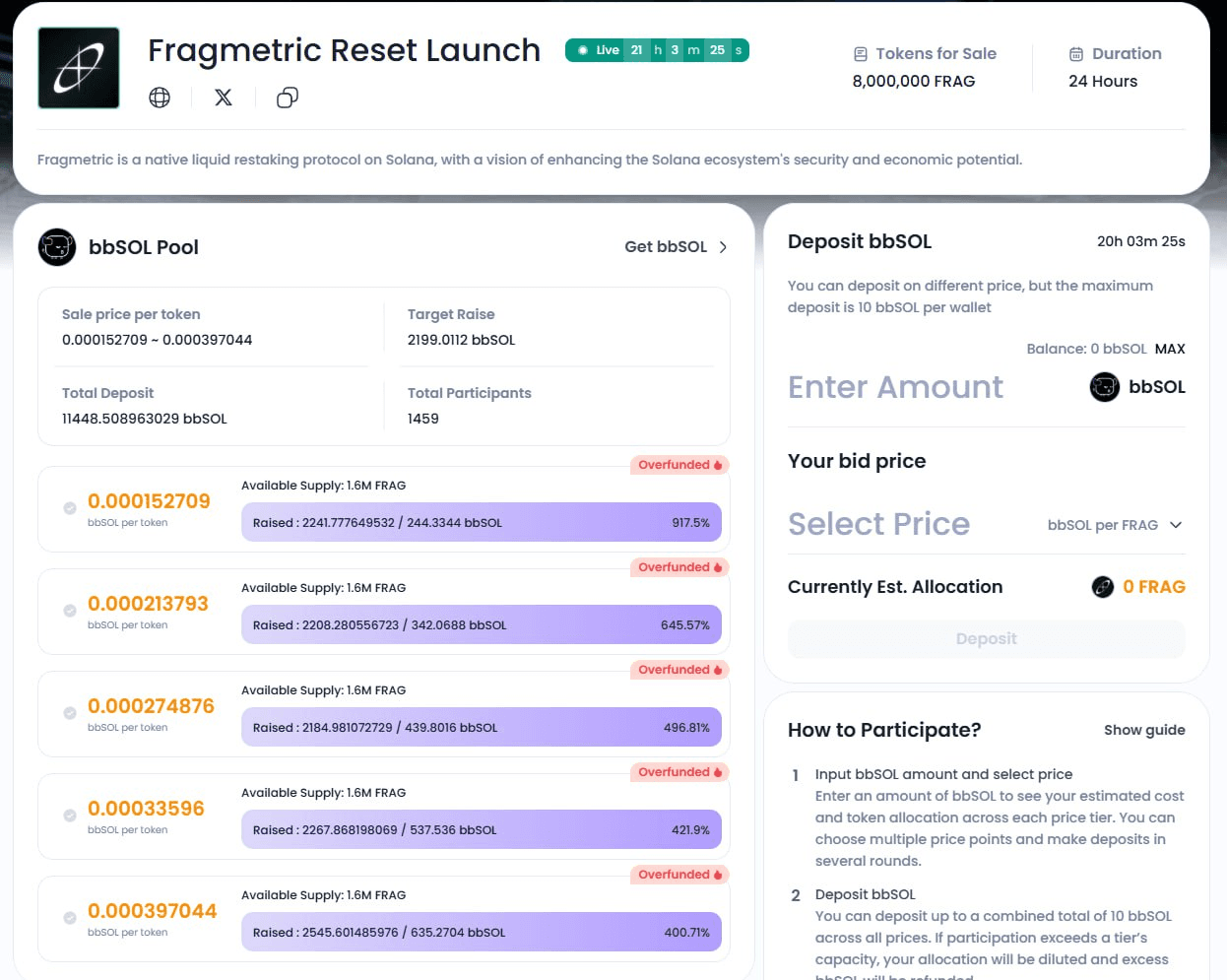Viewport: 1227px width, 980px height.
Task: Open the project website globe icon
Action: pos(160,98)
